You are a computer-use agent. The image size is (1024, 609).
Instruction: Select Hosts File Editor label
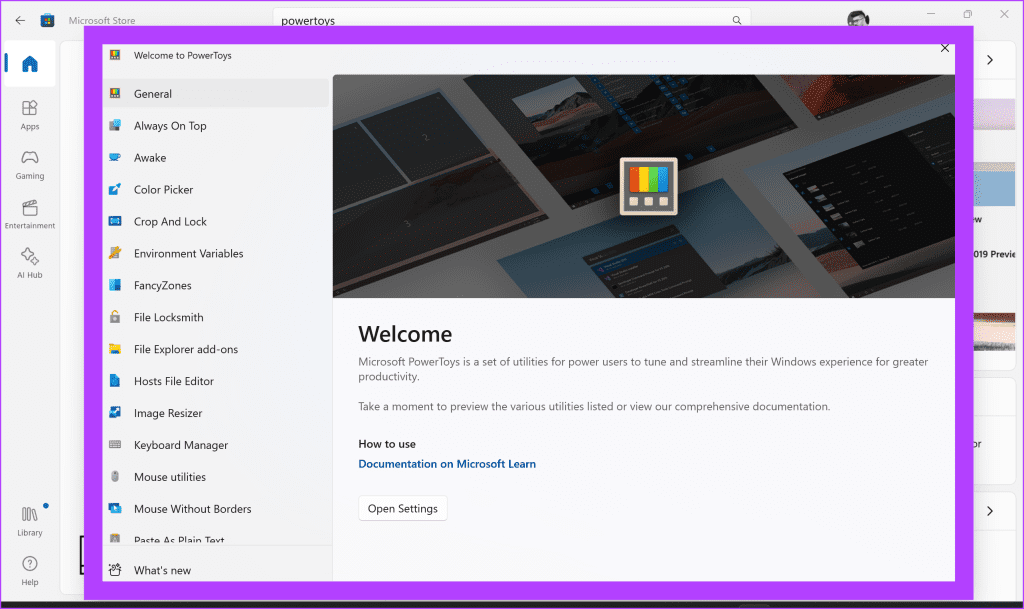click(174, 381)
